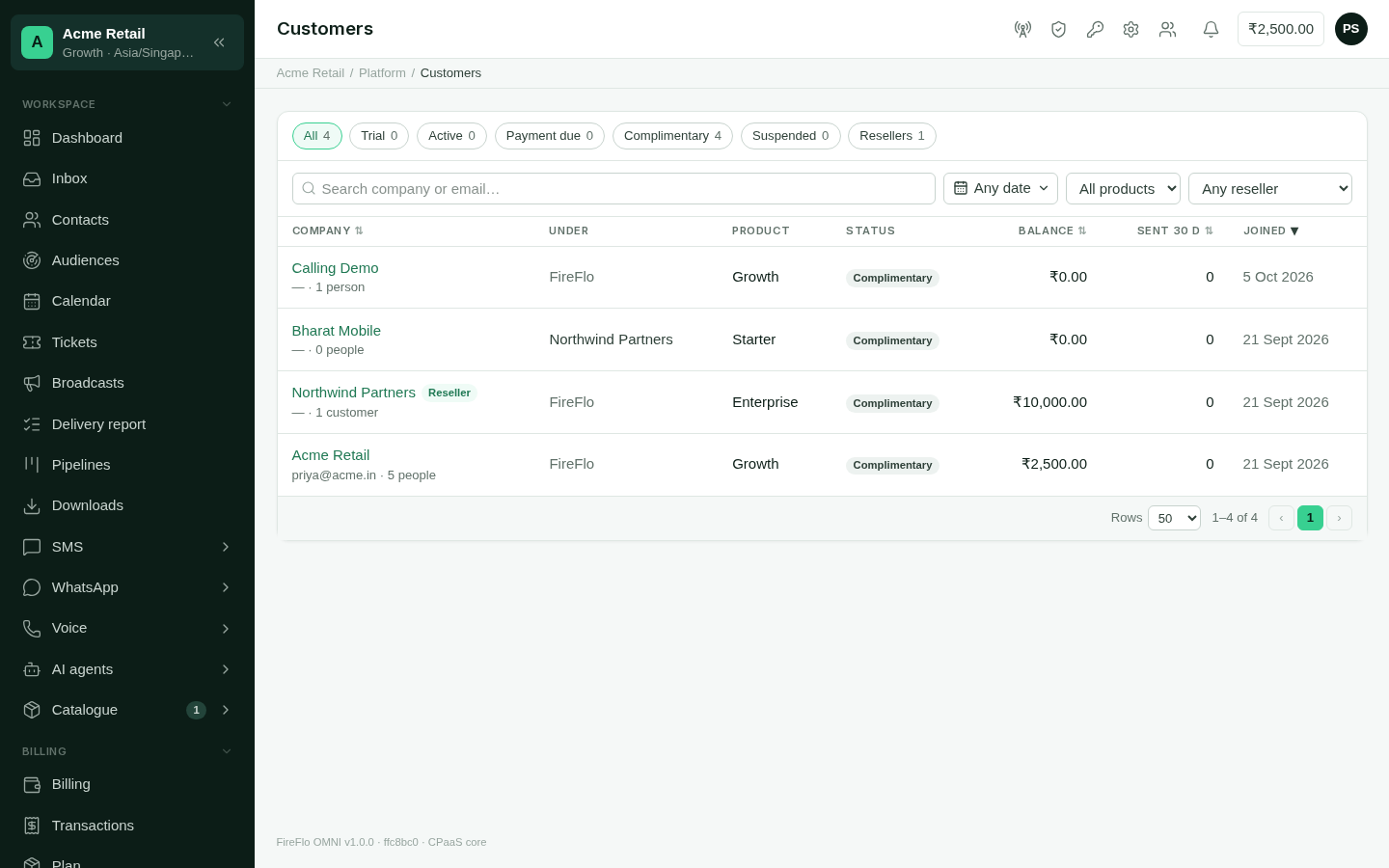The width and height of the screenshot is (1389, 868).
Task: Open the Calling Demo company link
Action: click(x=335, y=268)
